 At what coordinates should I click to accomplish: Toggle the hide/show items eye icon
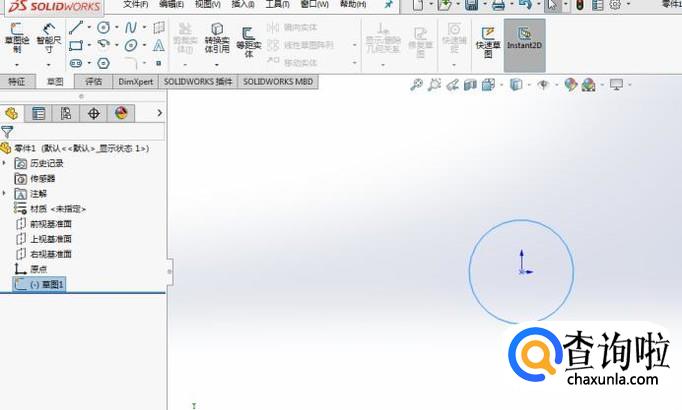coord(543,85)
